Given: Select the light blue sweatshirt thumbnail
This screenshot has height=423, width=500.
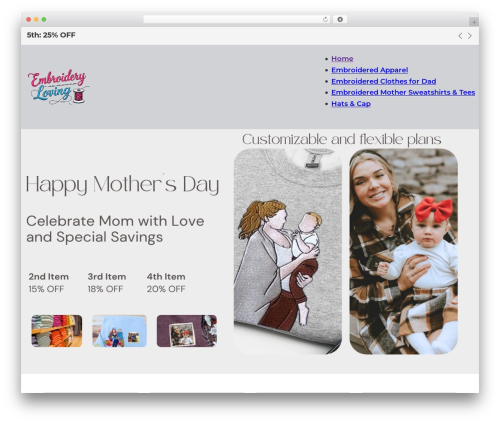Looking at the screenshot, I should (x=119, y=331).
